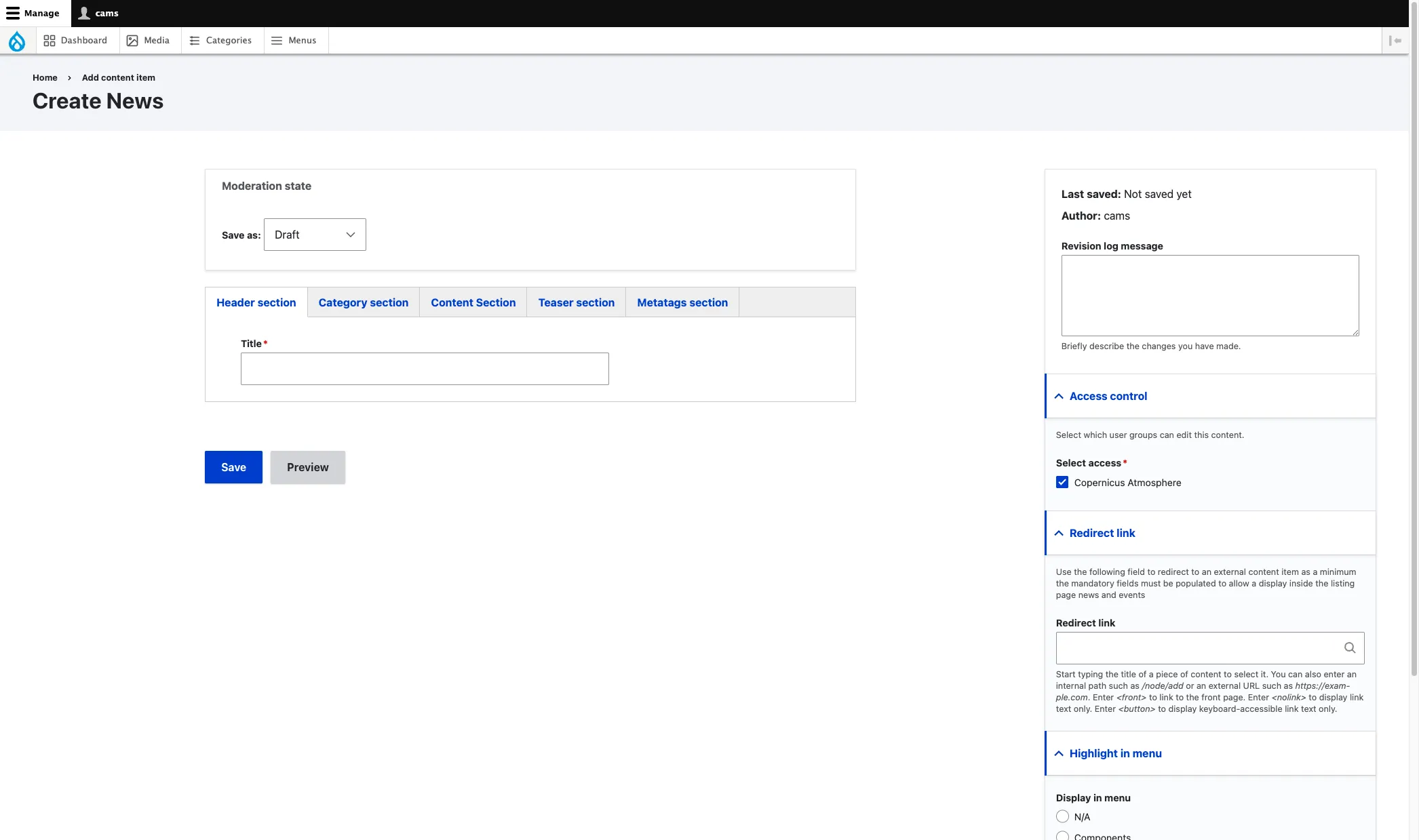Image resolution: width=1419 pixels, height=840 pixels.
Task: Click the Redirect link autocomplete field
Action: [1210, 648]
